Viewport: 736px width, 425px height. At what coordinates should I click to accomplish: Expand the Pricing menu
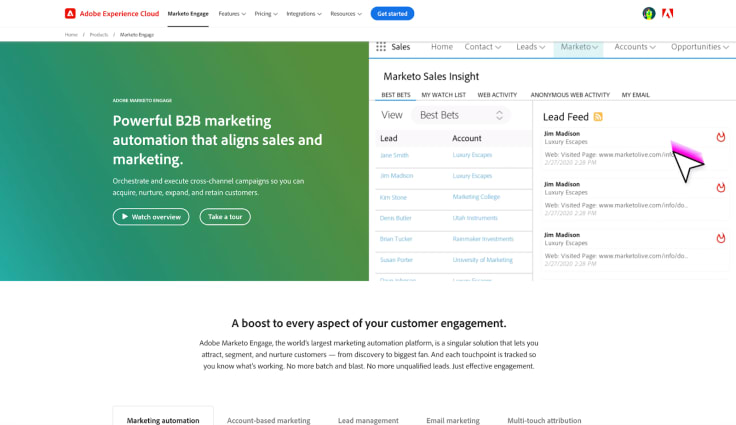pos(266,14)
